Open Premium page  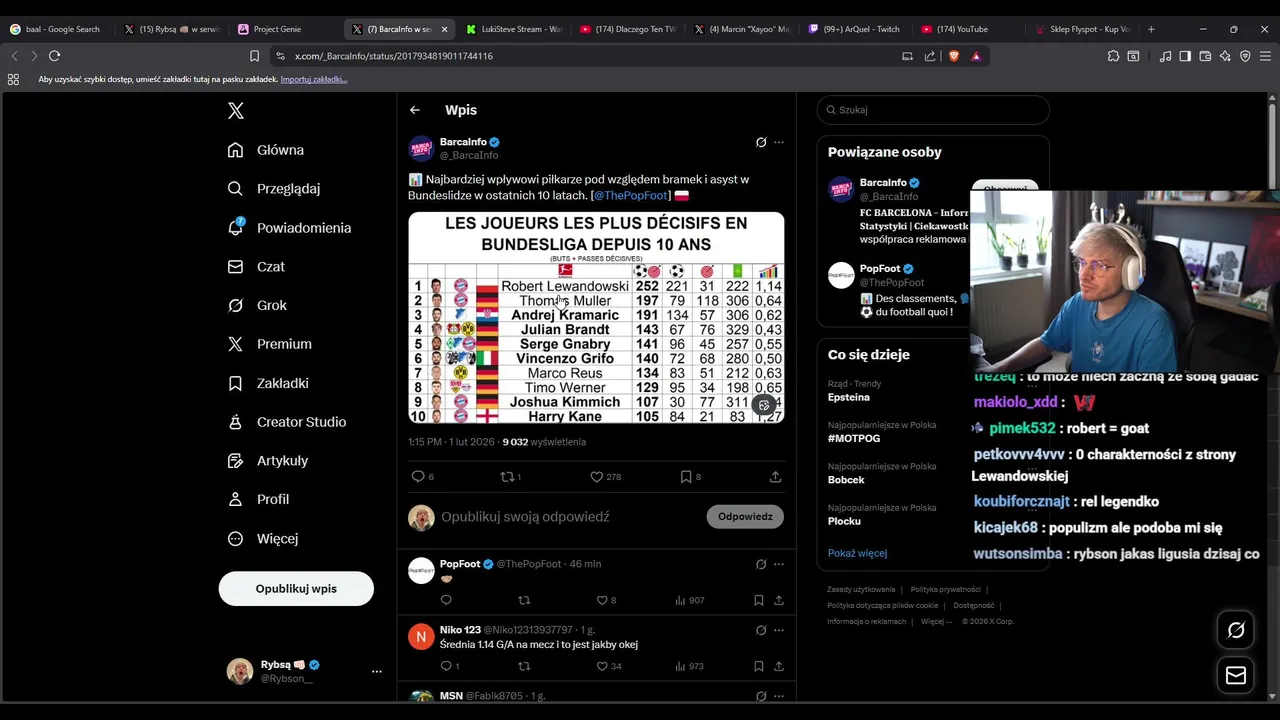point(270,344)
